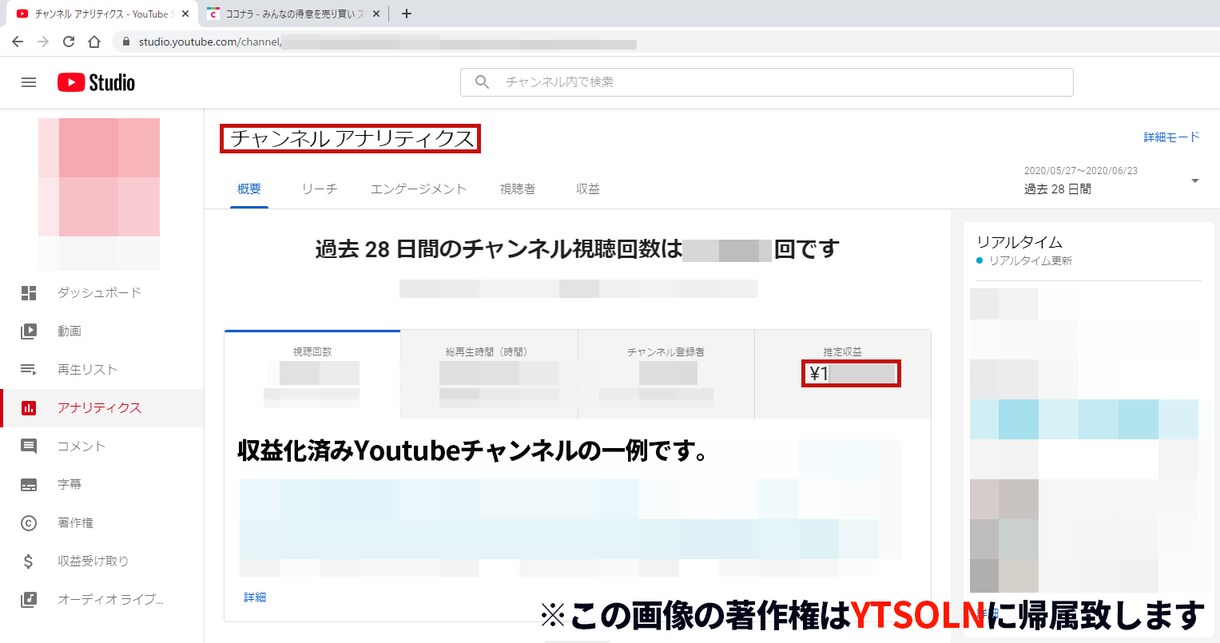Click the 動画 video icon in the sidebar
The height and width of the screenshot is (643, 1220).
tap(29, 331)
